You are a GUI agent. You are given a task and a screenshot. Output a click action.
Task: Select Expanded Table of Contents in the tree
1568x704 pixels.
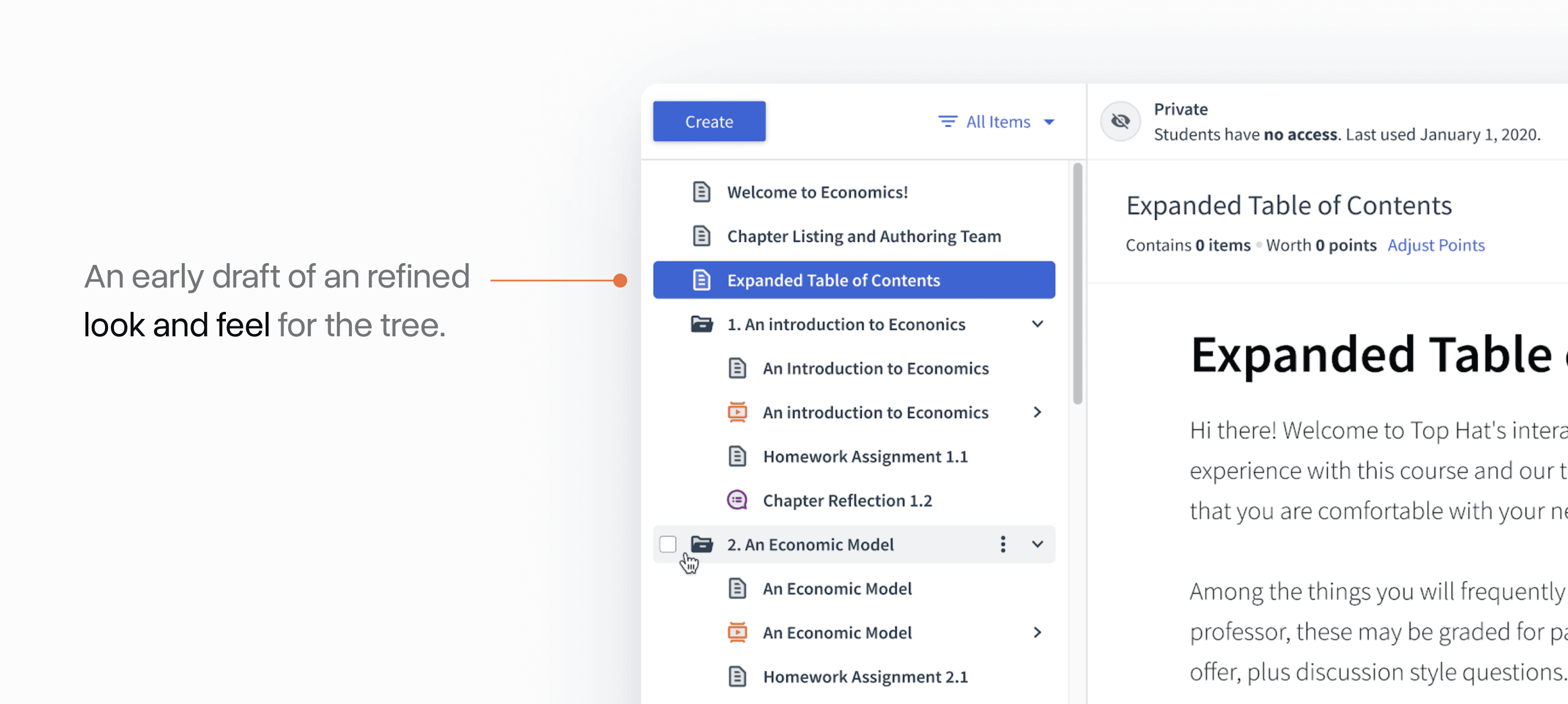834,279
